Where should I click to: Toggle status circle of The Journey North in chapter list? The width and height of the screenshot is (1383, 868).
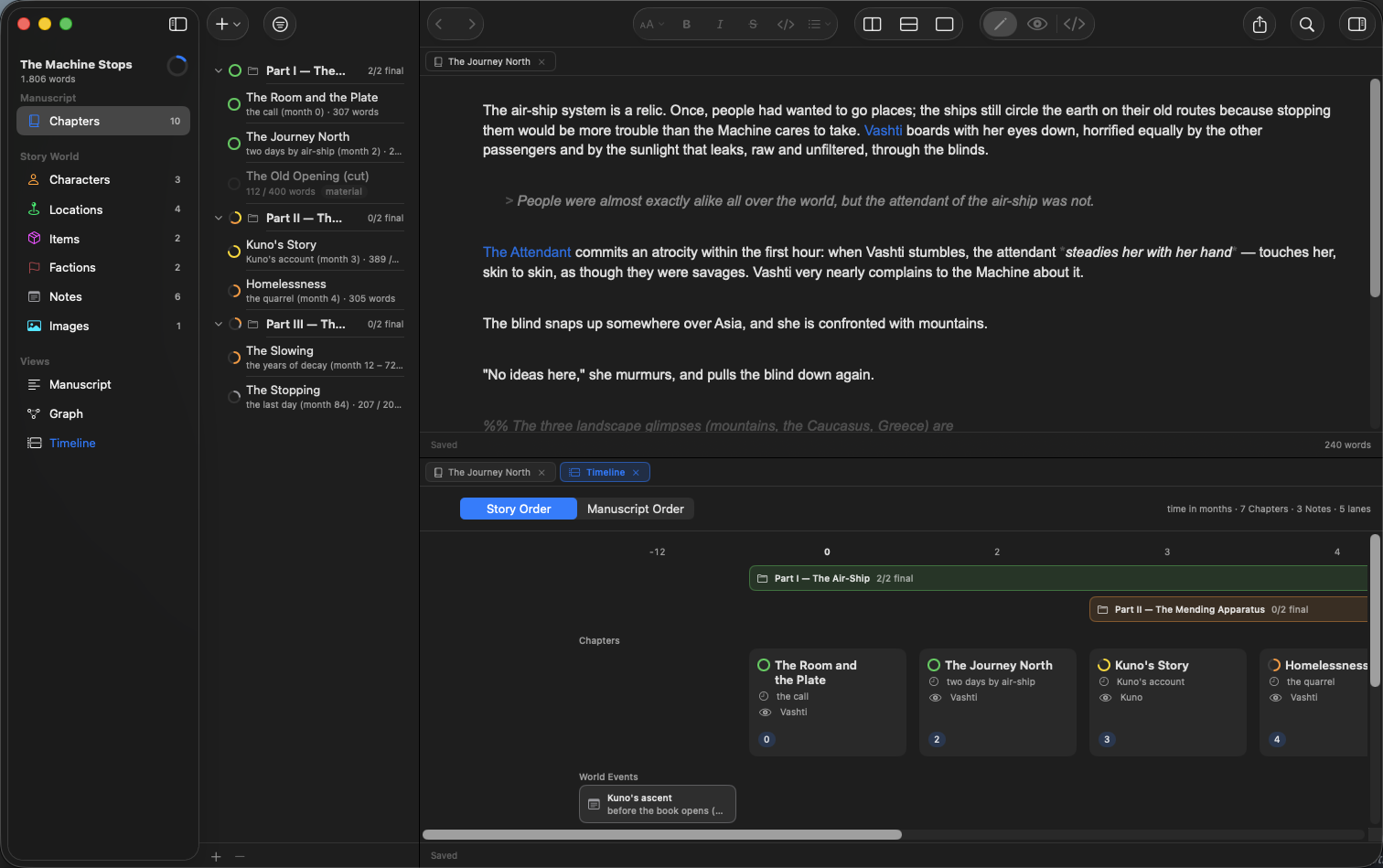234,144
